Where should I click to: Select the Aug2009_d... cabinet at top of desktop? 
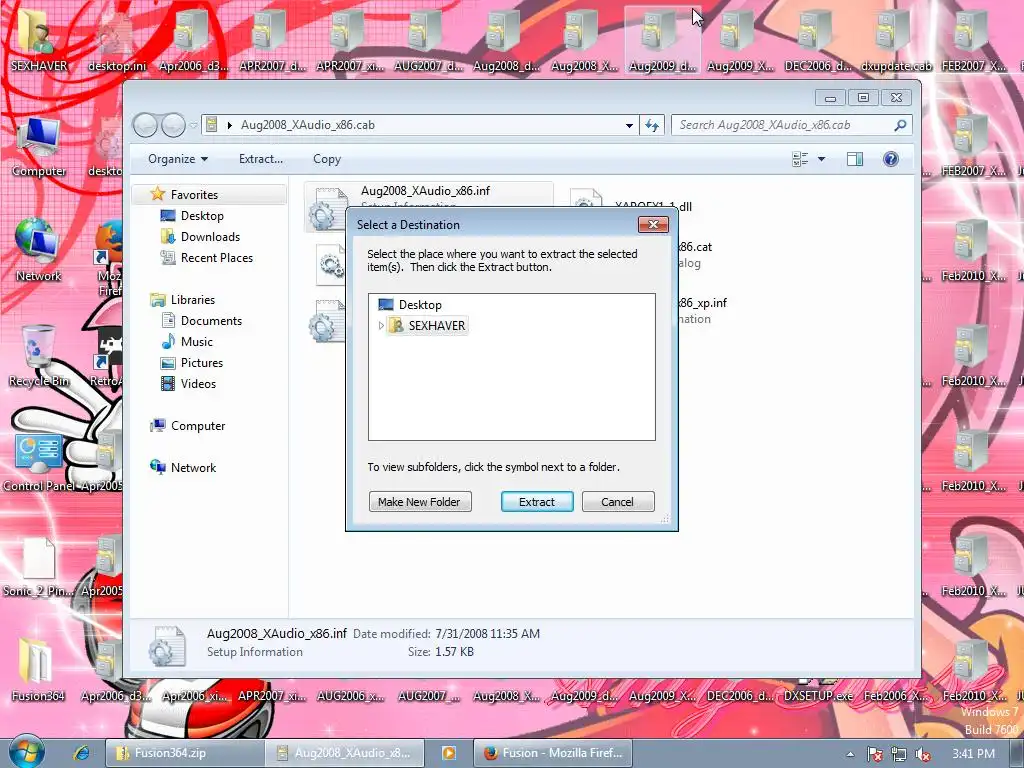[x=662, y=40]
